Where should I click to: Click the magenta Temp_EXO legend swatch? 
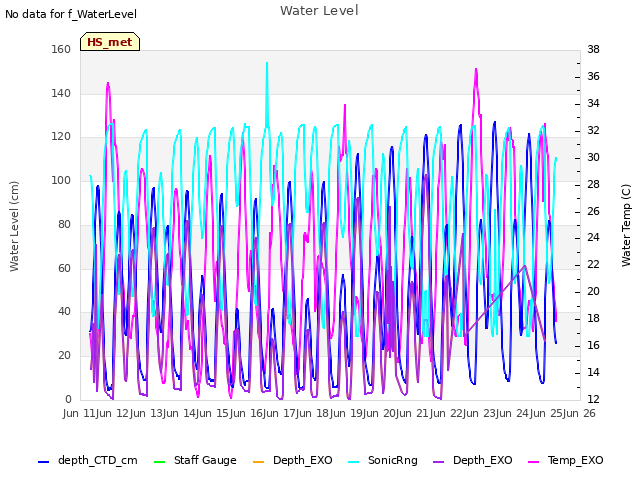[x=533, y=462]
